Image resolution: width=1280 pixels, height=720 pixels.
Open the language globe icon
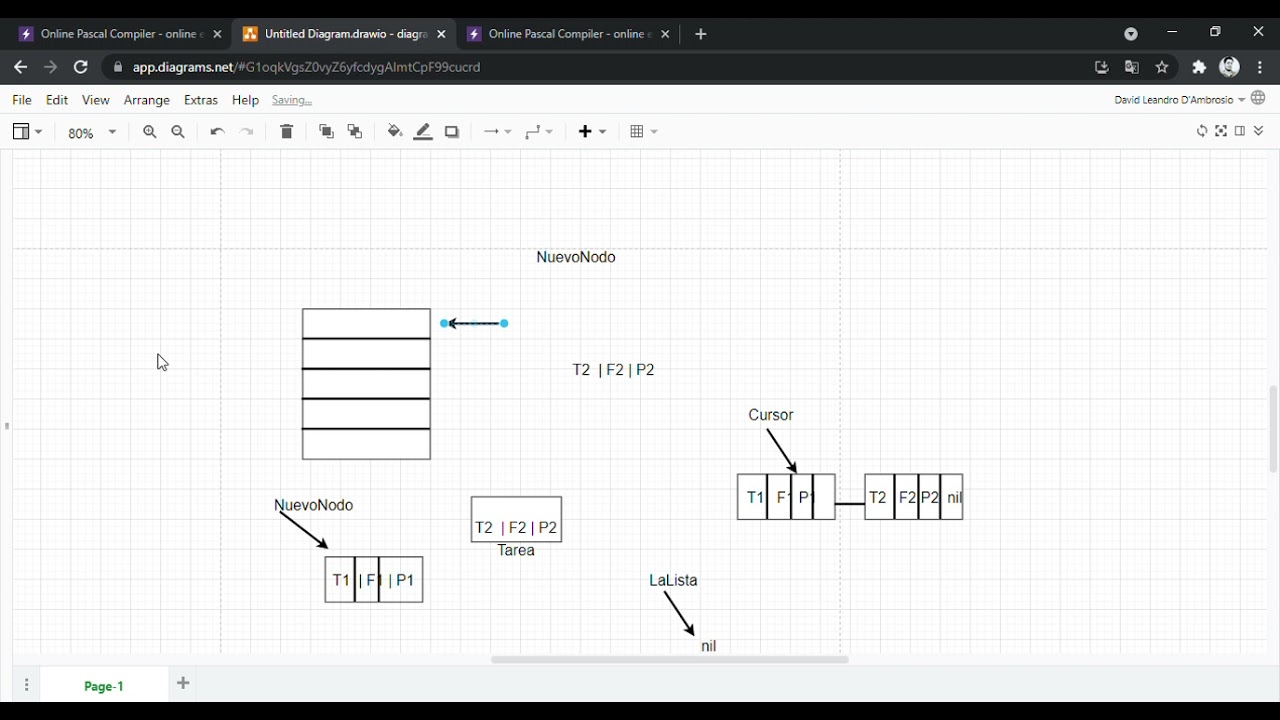tap(1259, 99)
